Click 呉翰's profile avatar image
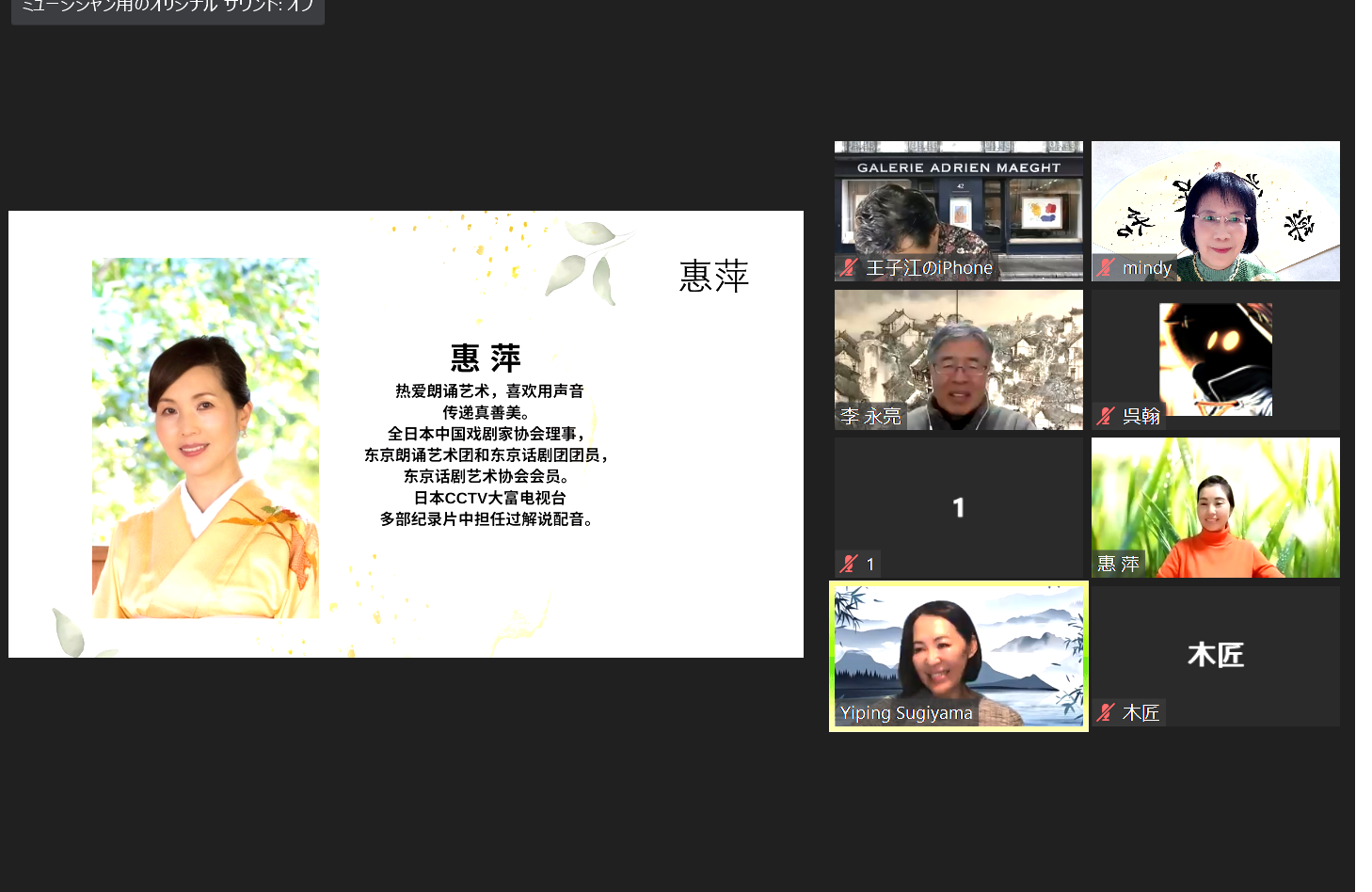 point(1215,358)
